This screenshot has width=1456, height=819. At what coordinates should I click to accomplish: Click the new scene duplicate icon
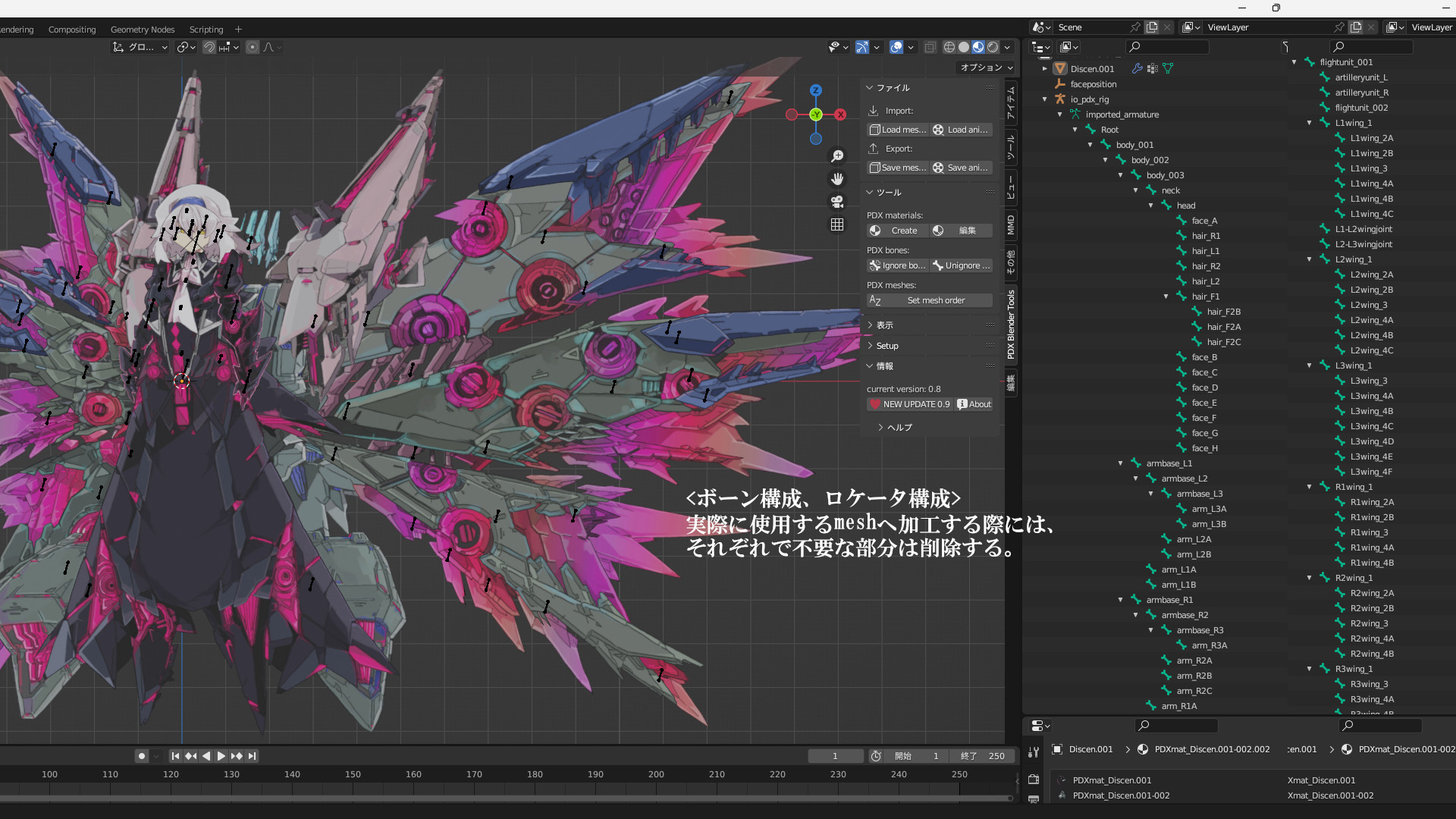tap(1152, 27)
